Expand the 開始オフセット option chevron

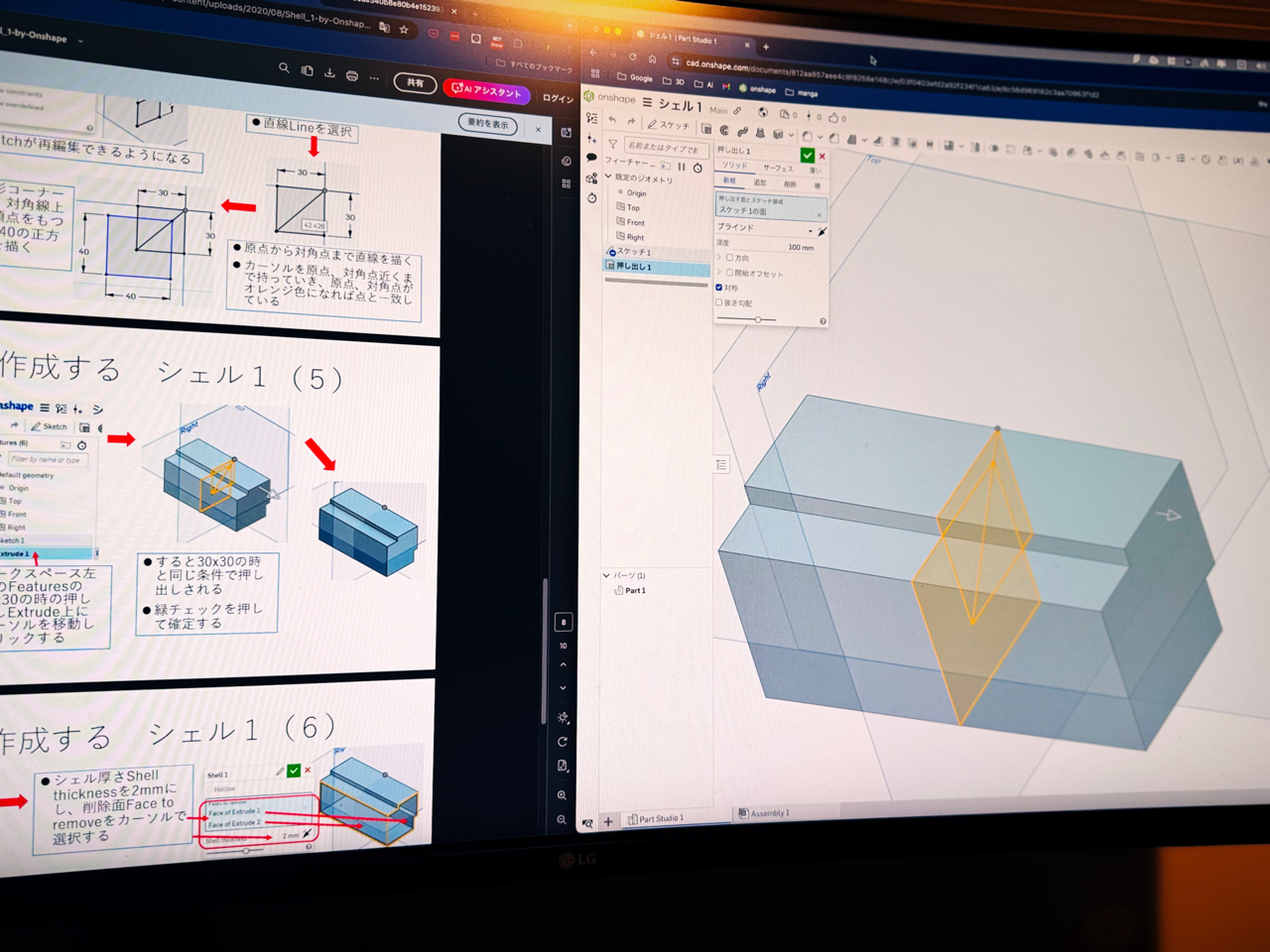click(x=719, y=272)
